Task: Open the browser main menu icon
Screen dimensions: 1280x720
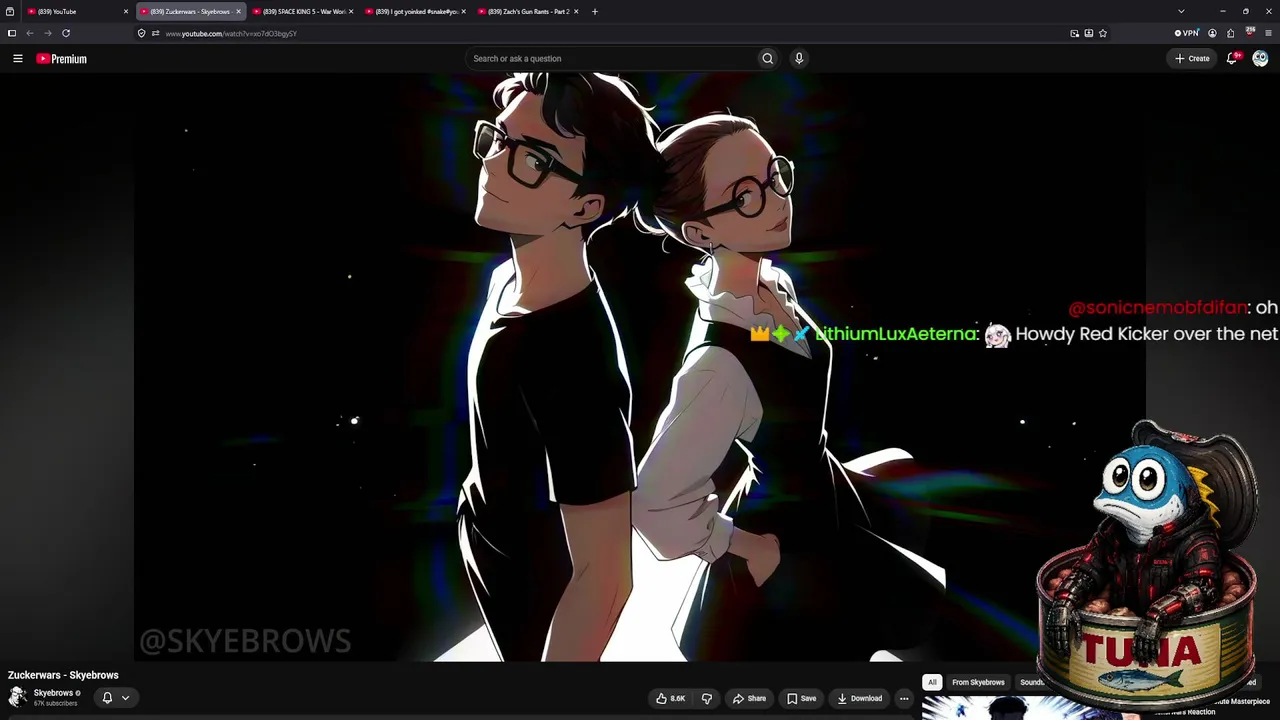Action: tap(1268, 33)
